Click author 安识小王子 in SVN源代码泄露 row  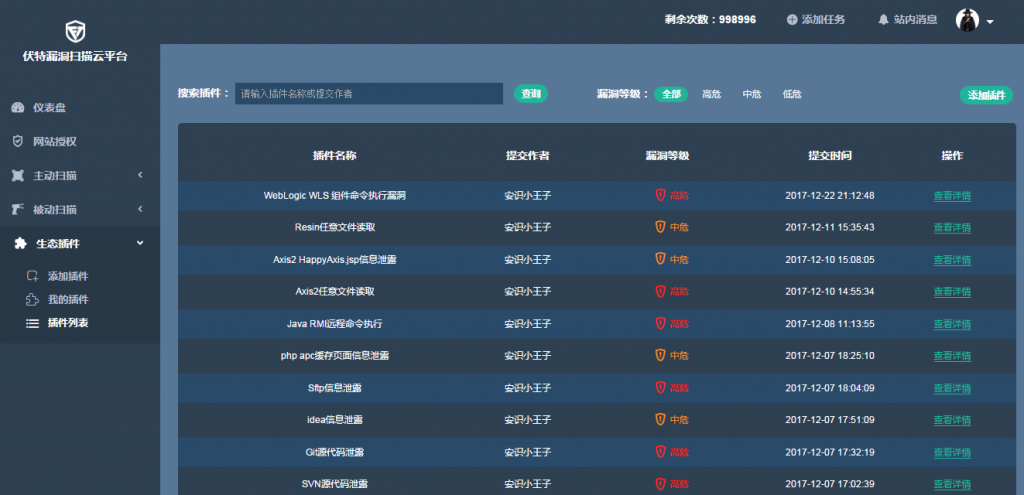(x=528, y=485)
